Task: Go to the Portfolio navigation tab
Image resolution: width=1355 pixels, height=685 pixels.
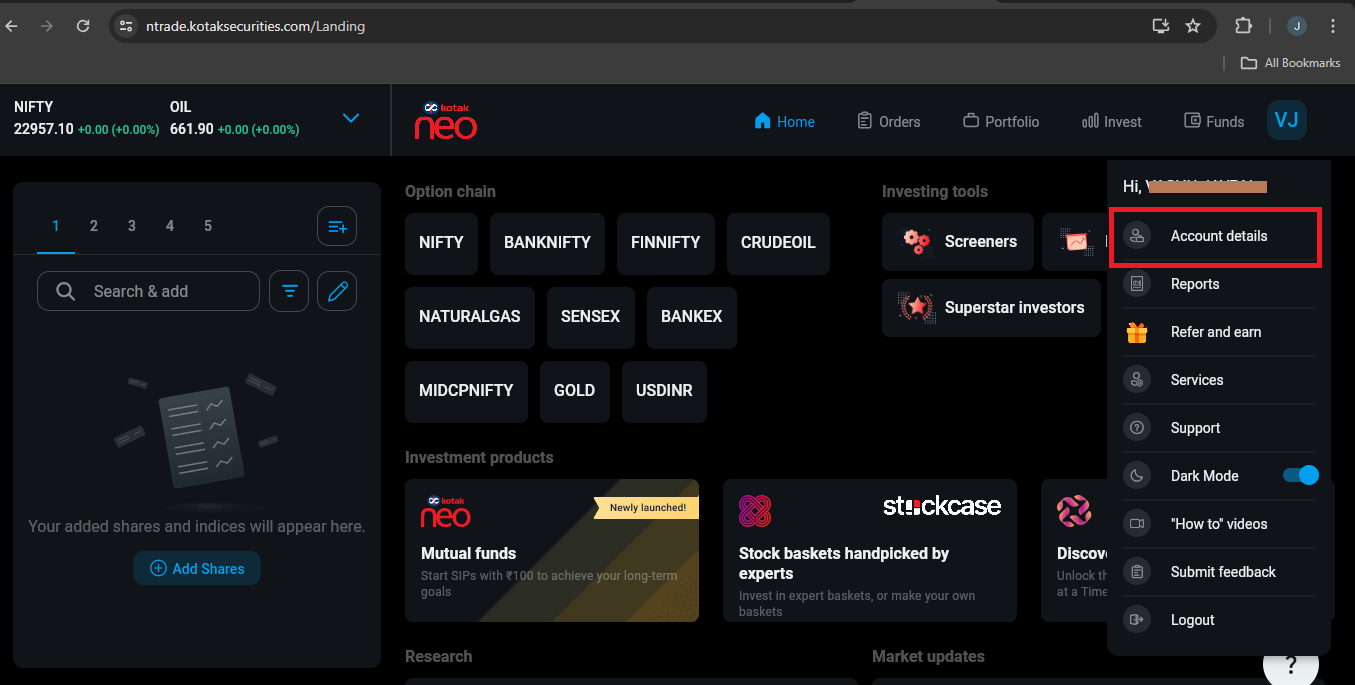Action: (x=1001, y=122)
